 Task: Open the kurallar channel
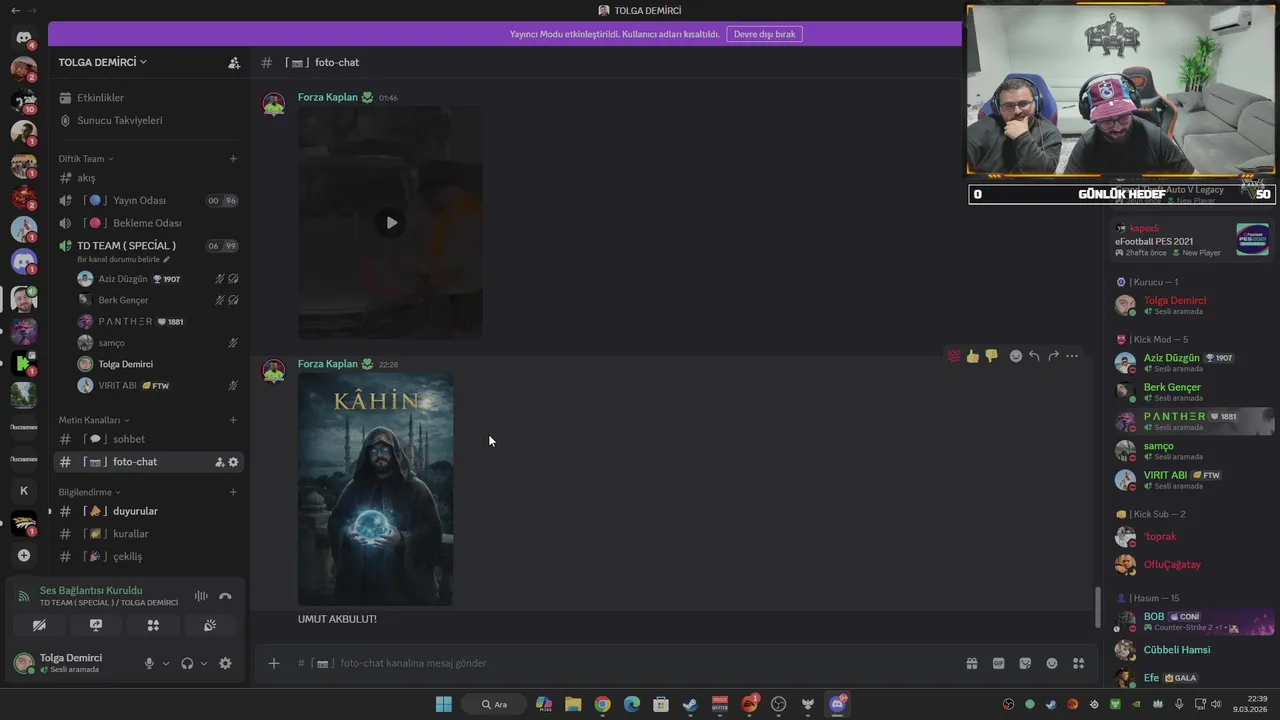(x=148, y=534)
